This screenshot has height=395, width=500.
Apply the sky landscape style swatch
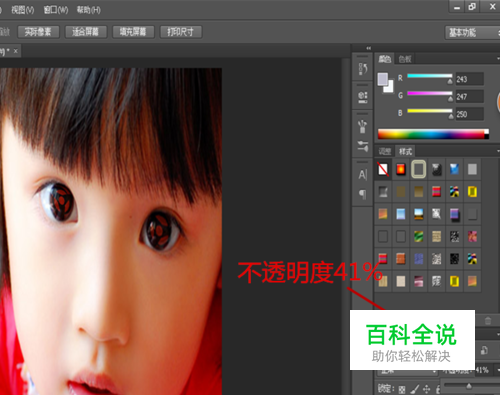click(419, 214)
